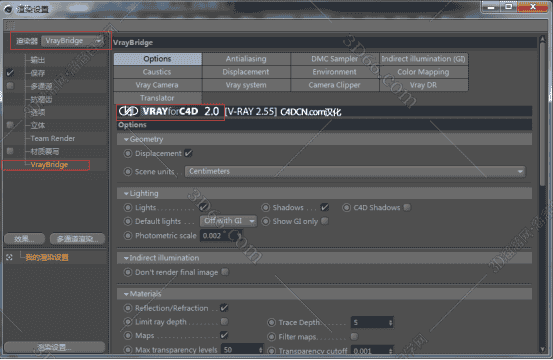Click keyframe dot beside Don't render final image

pyautogui.click(x=128, y=272)
